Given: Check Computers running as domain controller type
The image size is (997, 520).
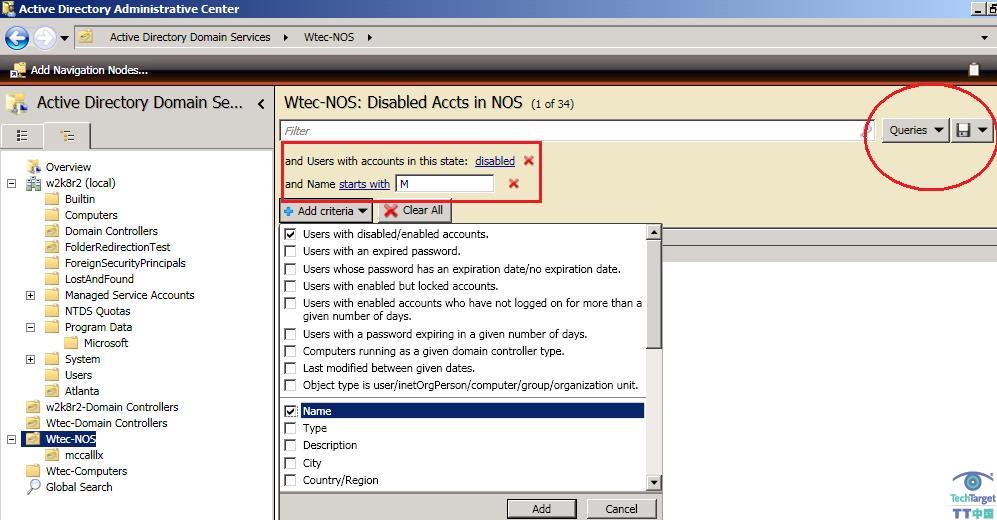Looking at the screenshot, I should coord(291,351).
